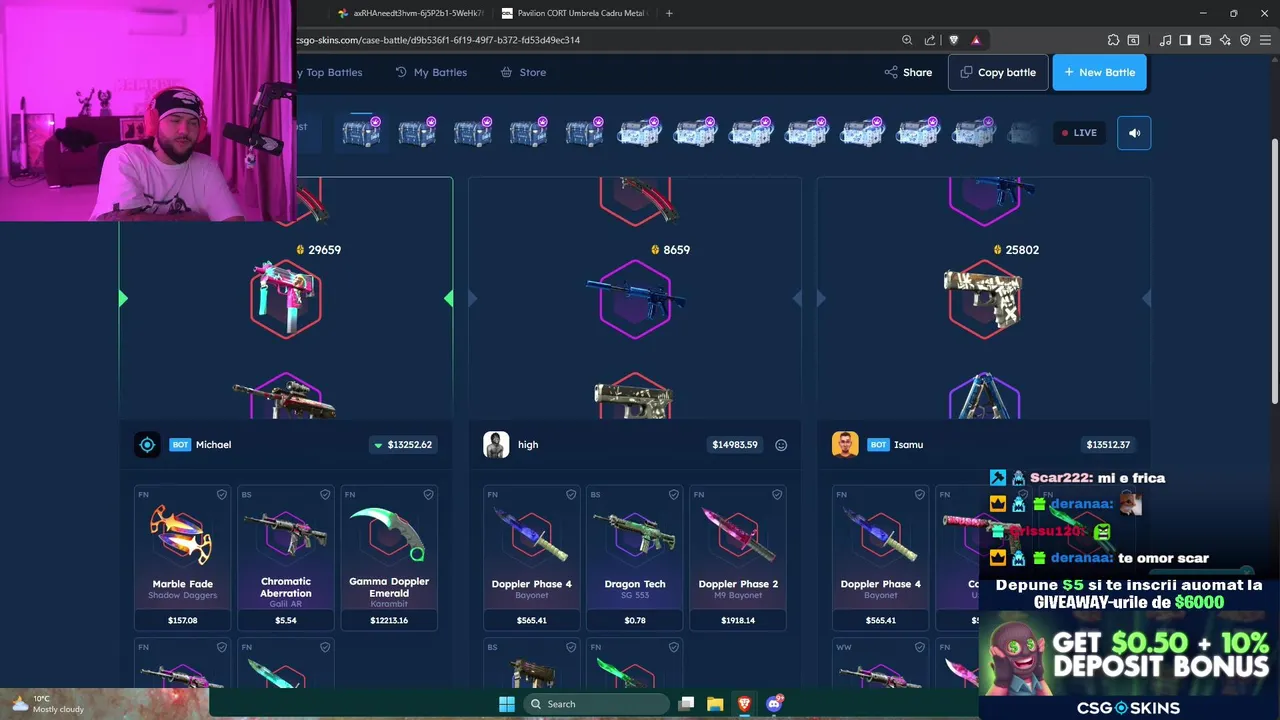Click the blue rifle worth 8659 coins
This screenshot has height=720, width=1280.
(x=635, y=297)
